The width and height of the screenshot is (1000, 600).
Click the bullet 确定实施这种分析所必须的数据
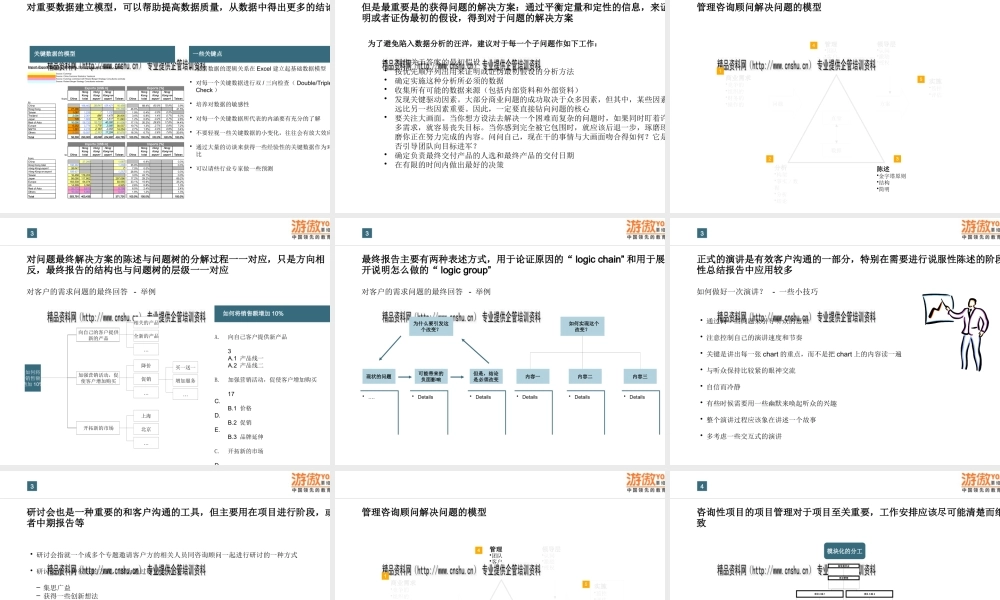(449, 81)
